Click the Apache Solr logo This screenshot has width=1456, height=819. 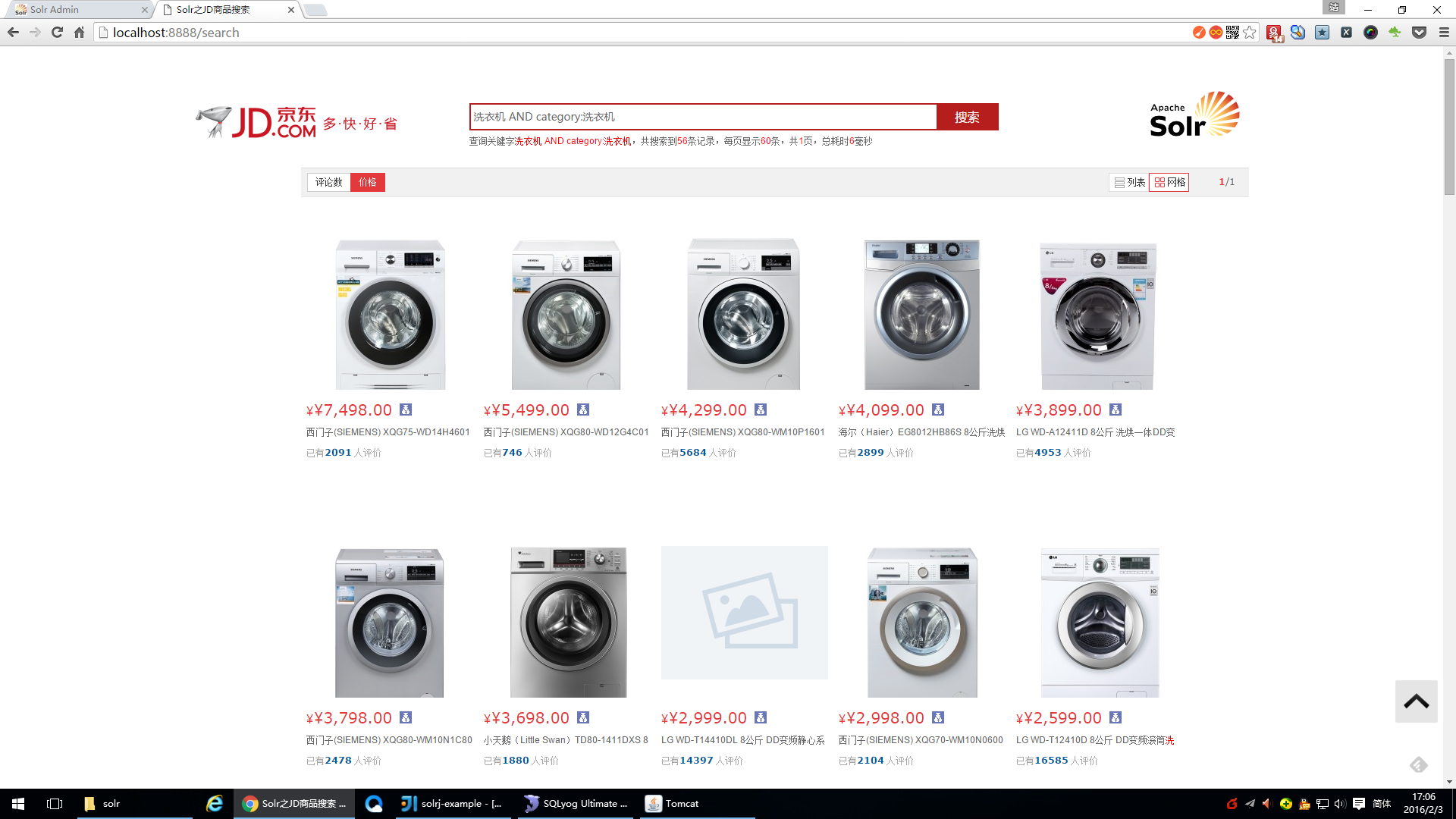click(1194, 115)
